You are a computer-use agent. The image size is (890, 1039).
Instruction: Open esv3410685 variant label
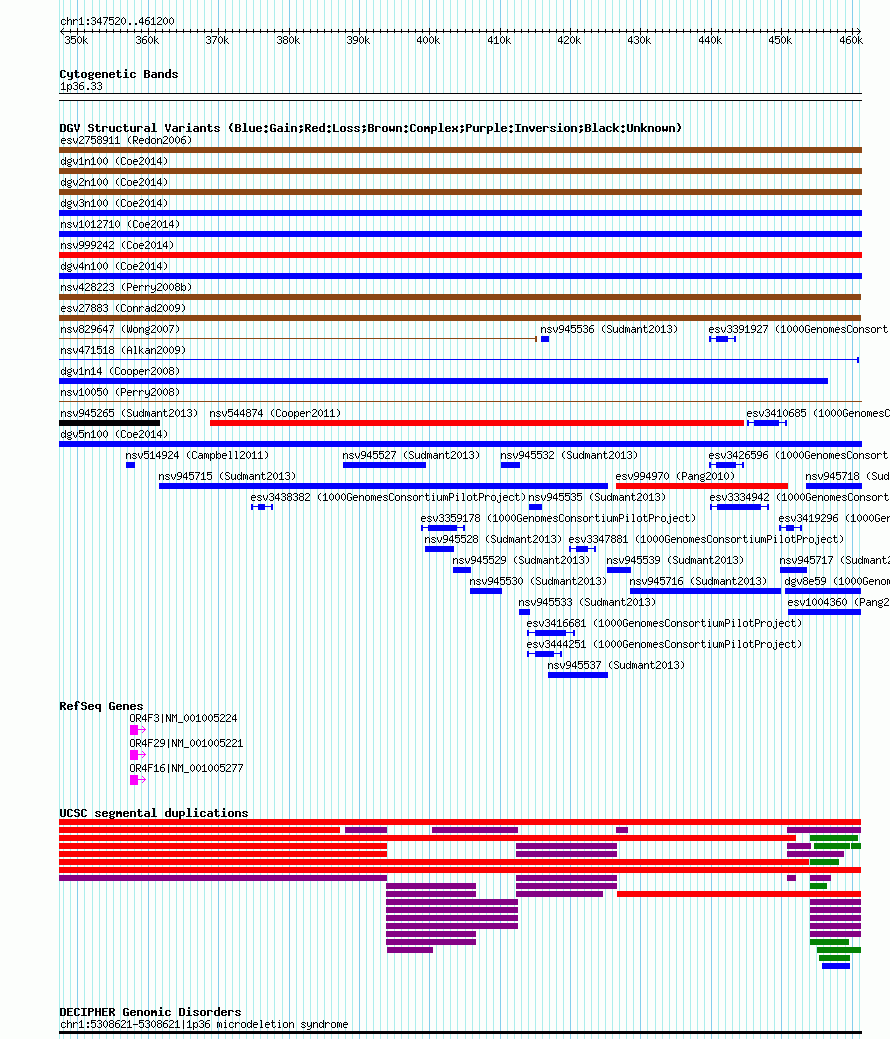point(818,413)
